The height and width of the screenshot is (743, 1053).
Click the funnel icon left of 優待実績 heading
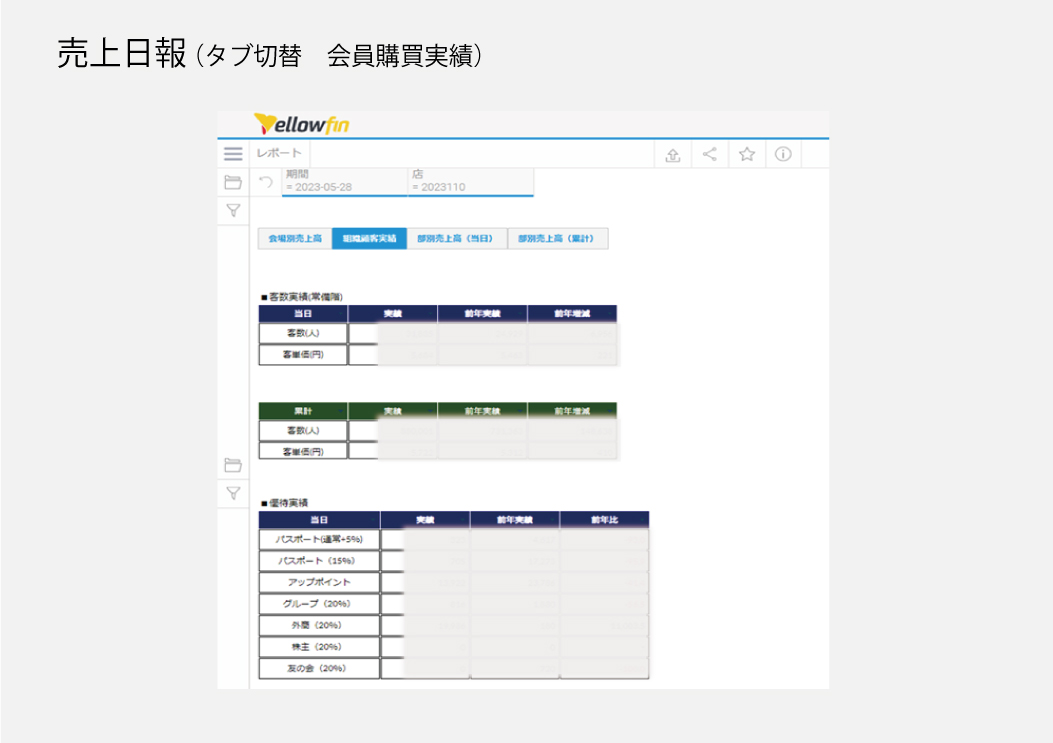tap(233, 494)
